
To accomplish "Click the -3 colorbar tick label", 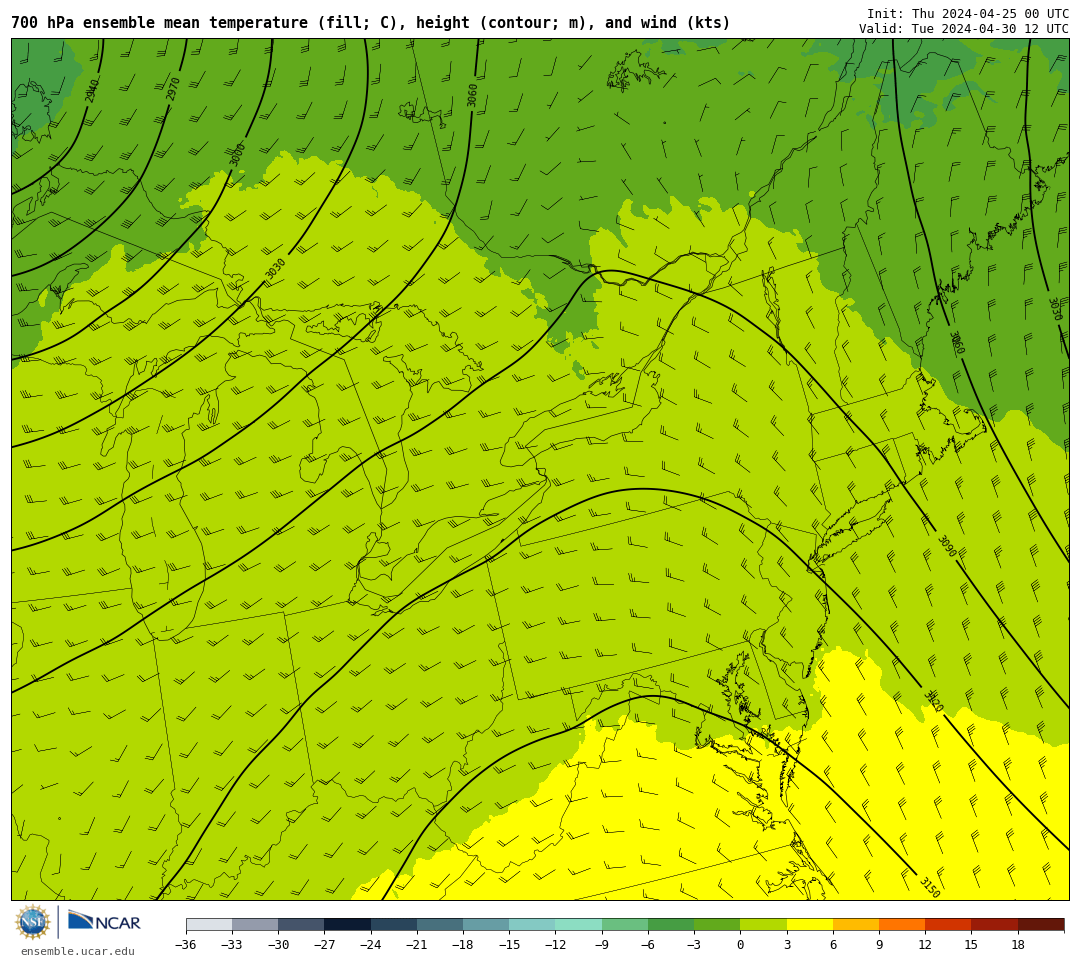I will [694, 944].
